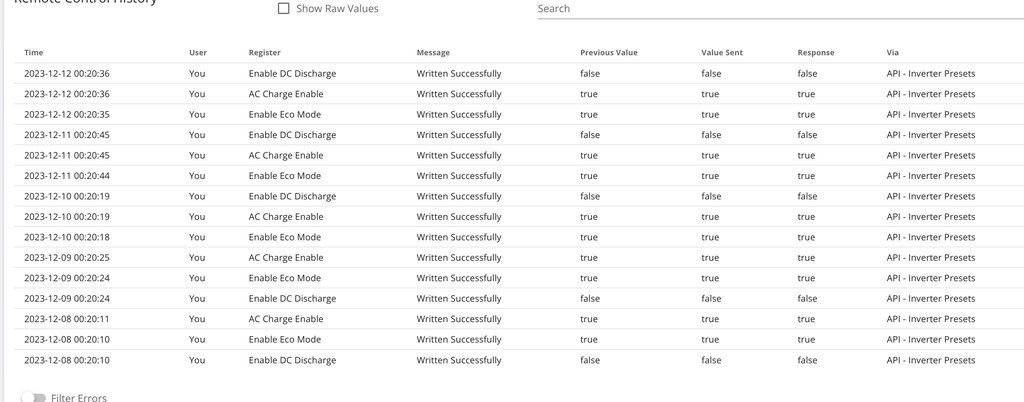Sort by the User column header

click(198, 52)
